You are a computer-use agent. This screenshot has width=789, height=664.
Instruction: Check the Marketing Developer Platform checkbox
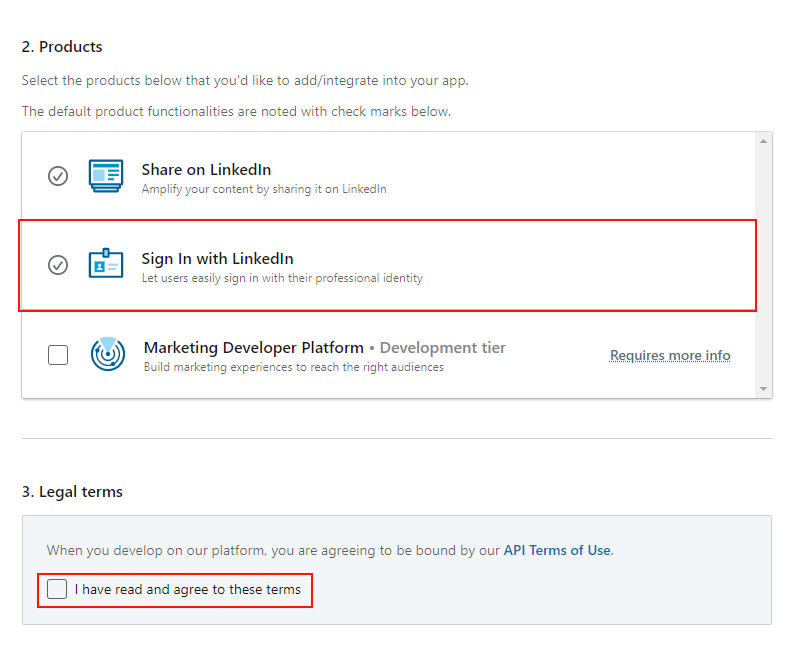(x=58, y=355)
